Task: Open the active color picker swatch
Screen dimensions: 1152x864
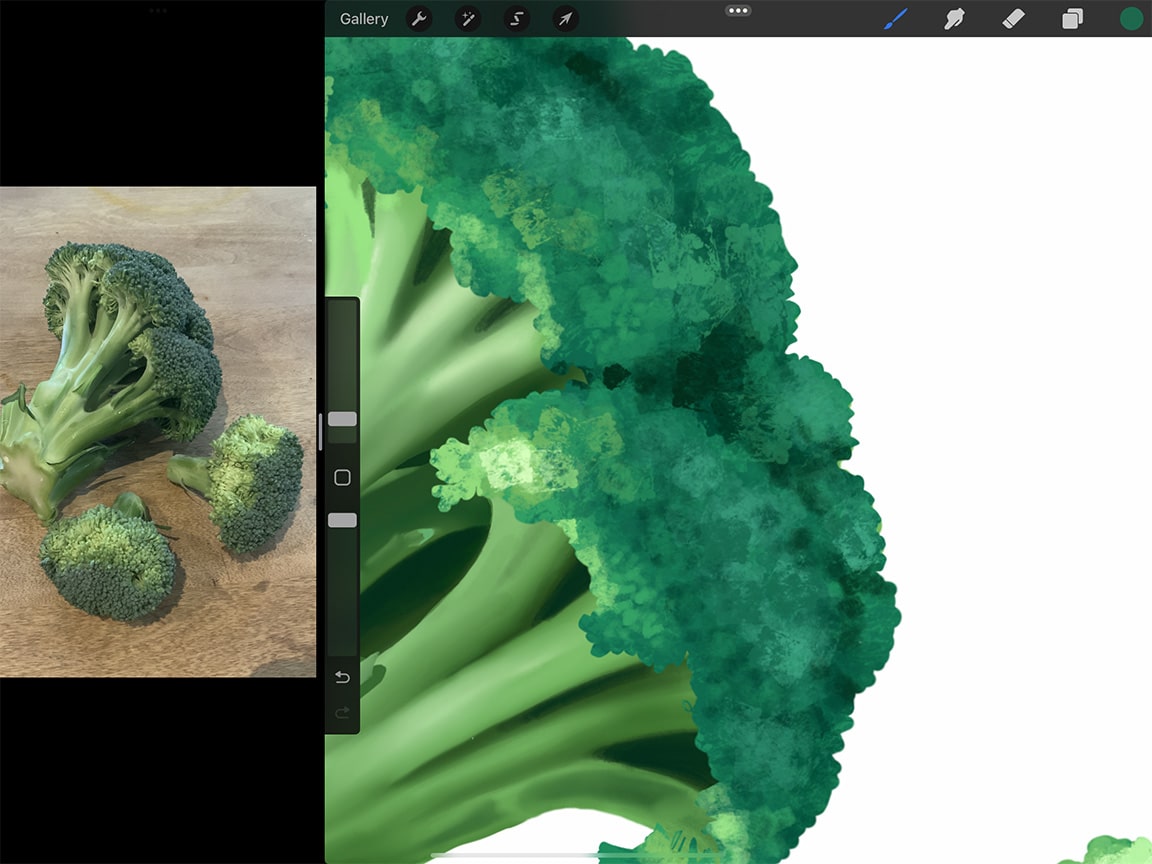Action: click(x=1129, y=18)
